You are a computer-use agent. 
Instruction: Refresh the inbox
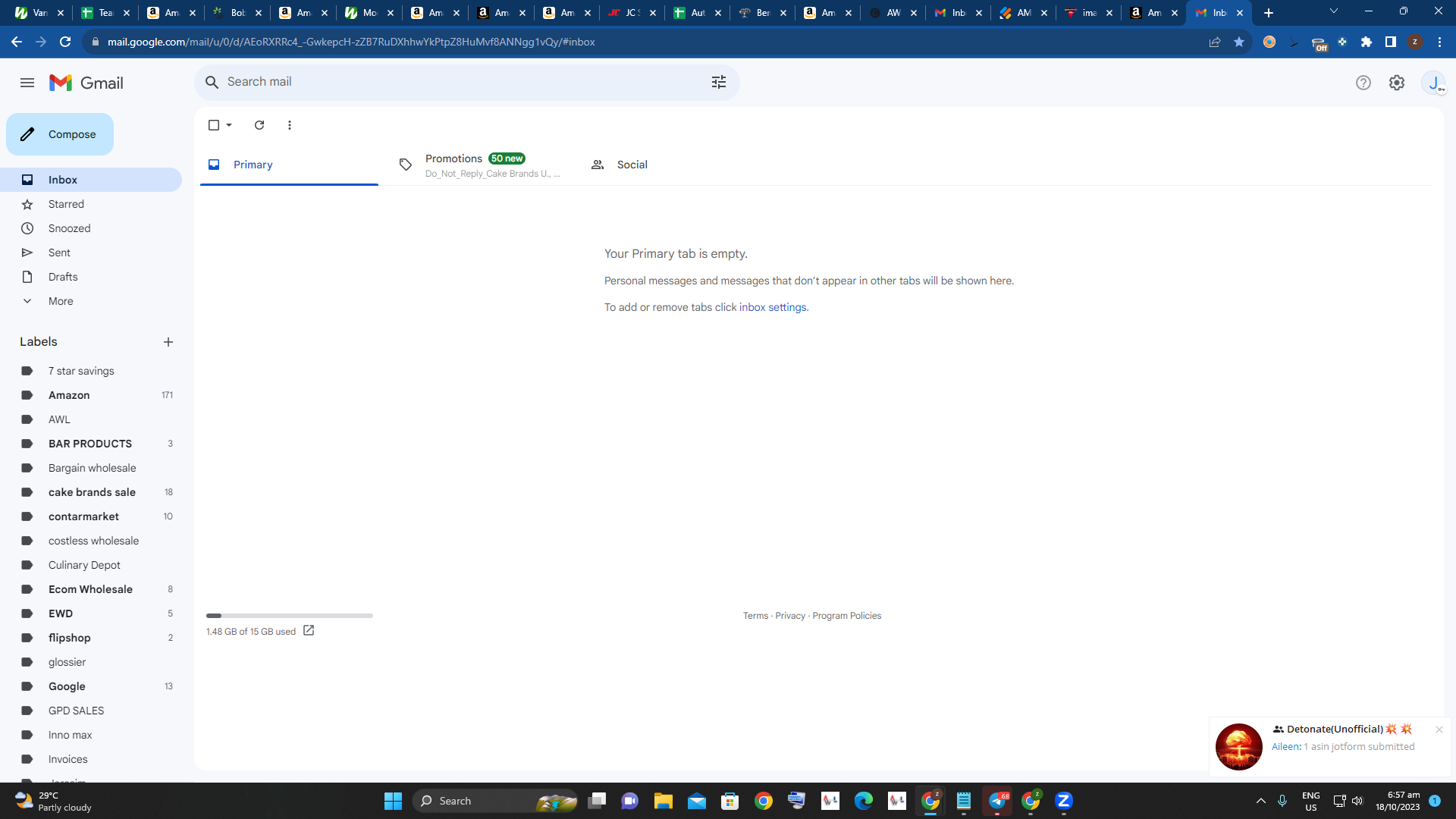[259, 125]
